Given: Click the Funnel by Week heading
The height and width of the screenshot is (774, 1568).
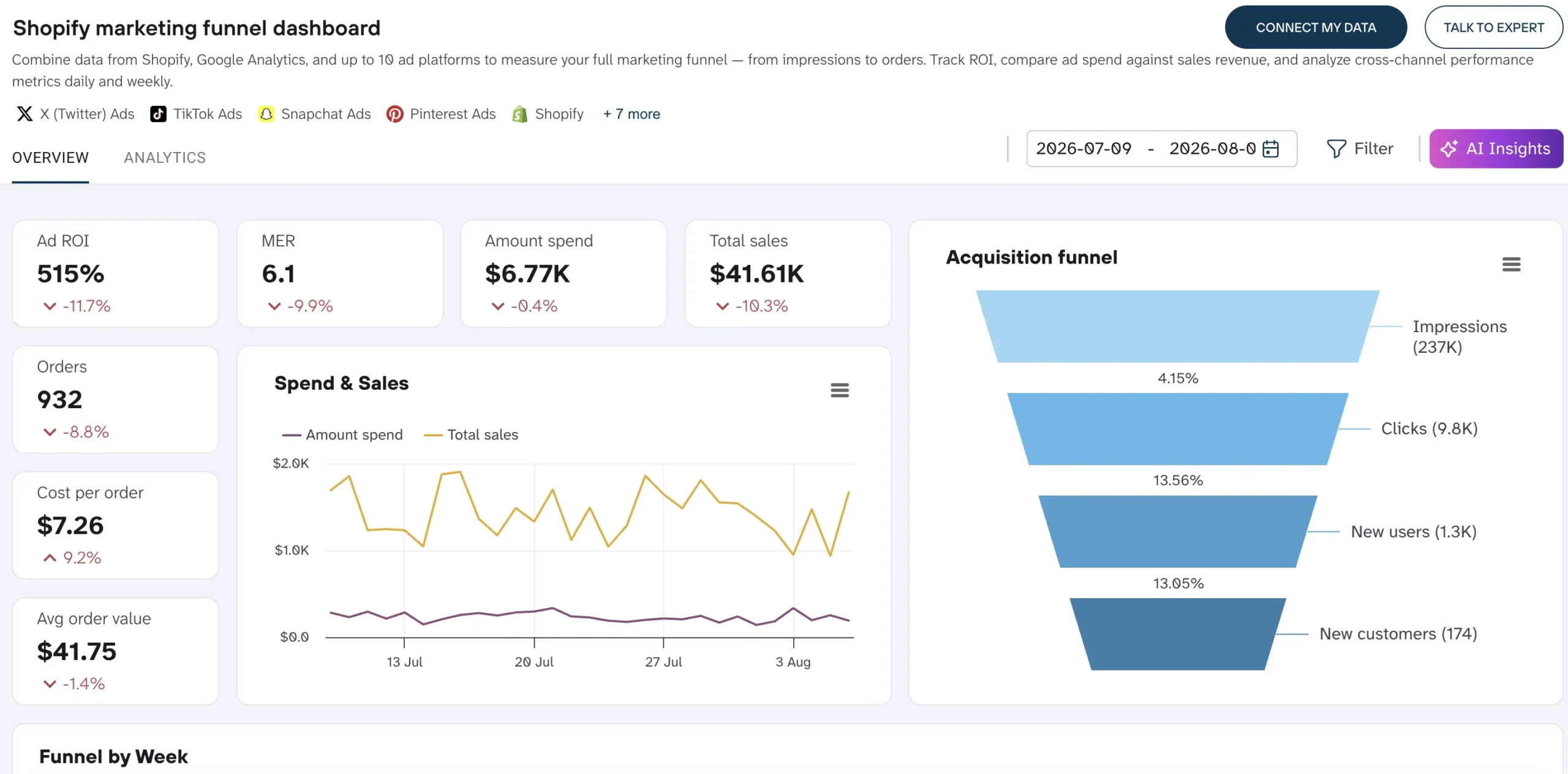Looking at the screenshot, I should 113,757.
